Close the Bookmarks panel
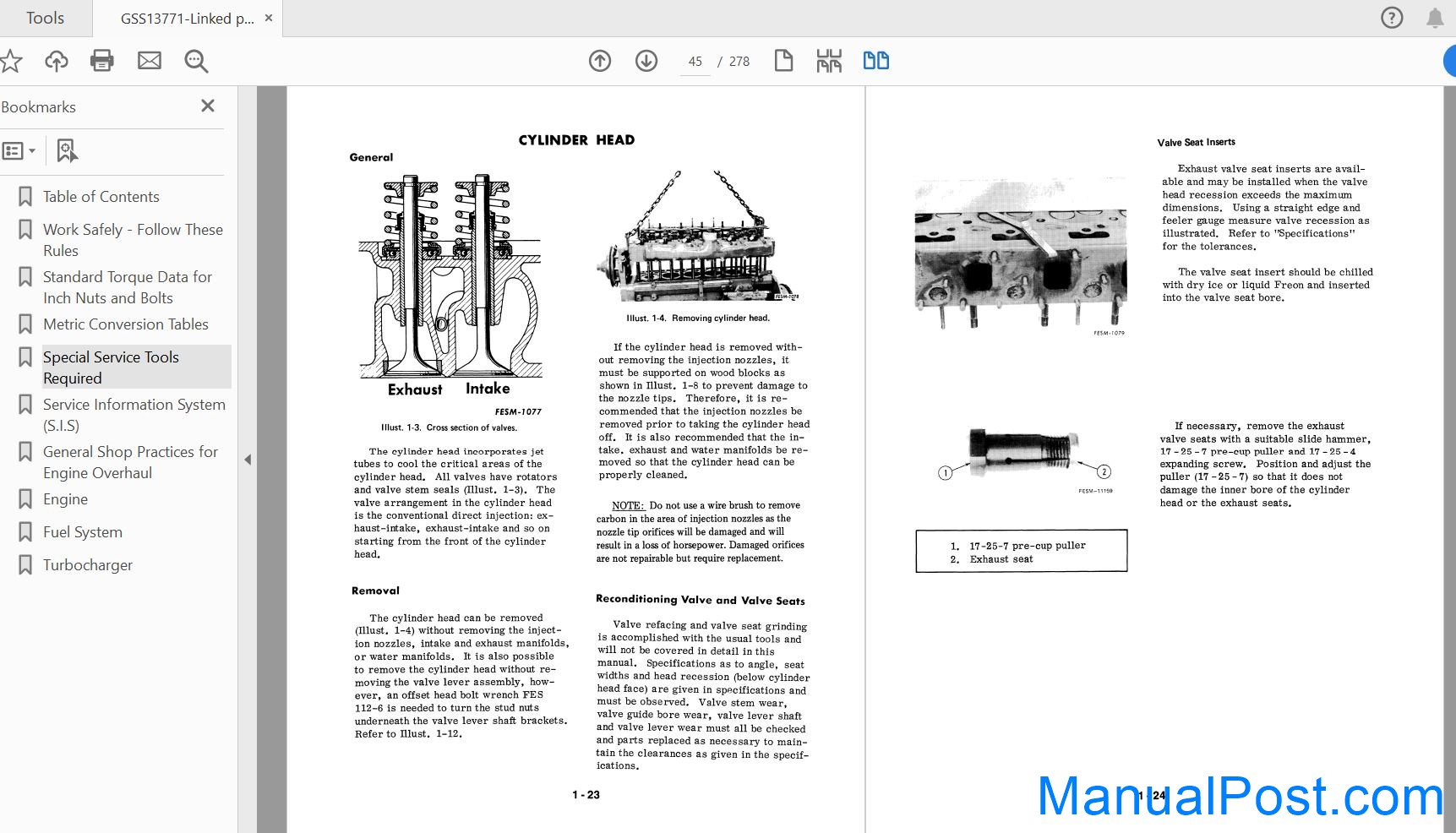 208,106
